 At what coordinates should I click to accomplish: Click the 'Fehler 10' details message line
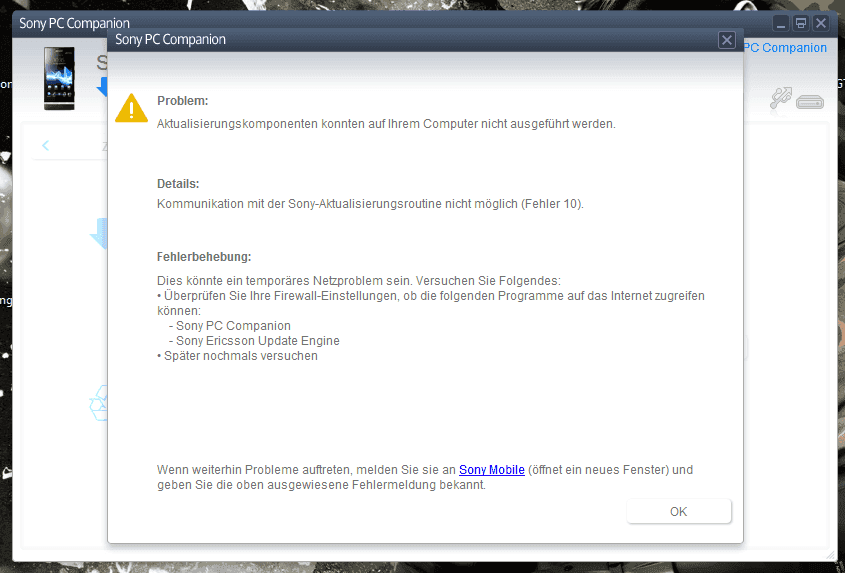coord(370,204)
